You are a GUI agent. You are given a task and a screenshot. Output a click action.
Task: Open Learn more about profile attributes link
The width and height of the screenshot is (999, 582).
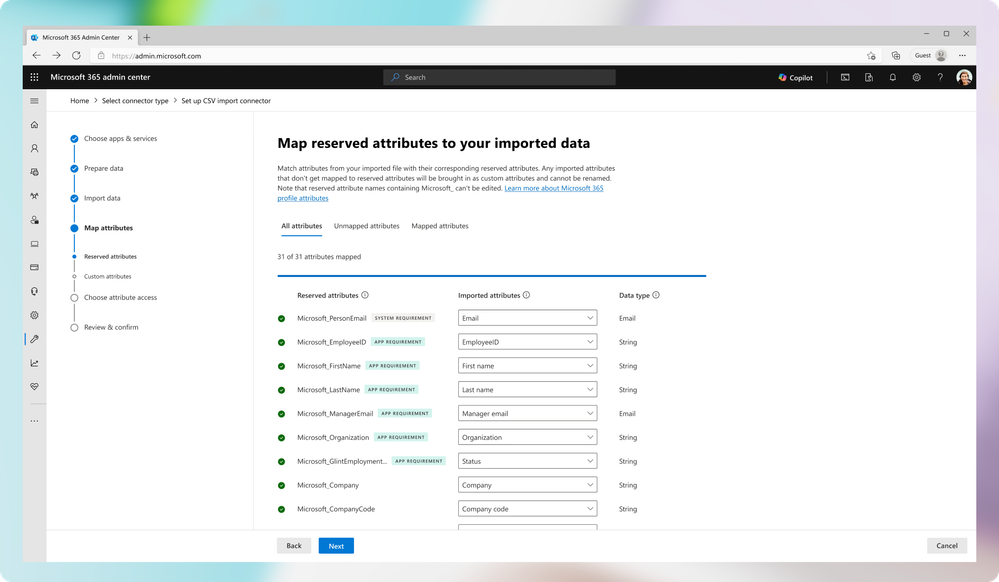coord(553,188)
